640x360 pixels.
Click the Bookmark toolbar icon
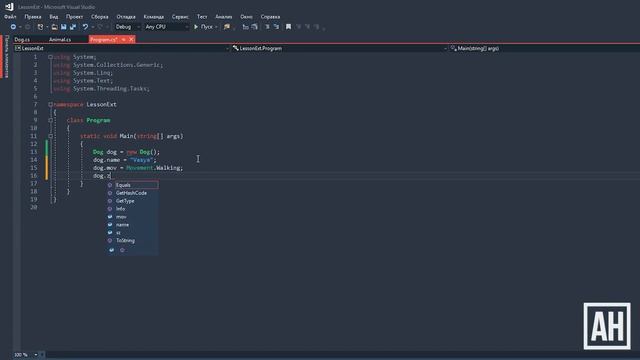[288, 27]
